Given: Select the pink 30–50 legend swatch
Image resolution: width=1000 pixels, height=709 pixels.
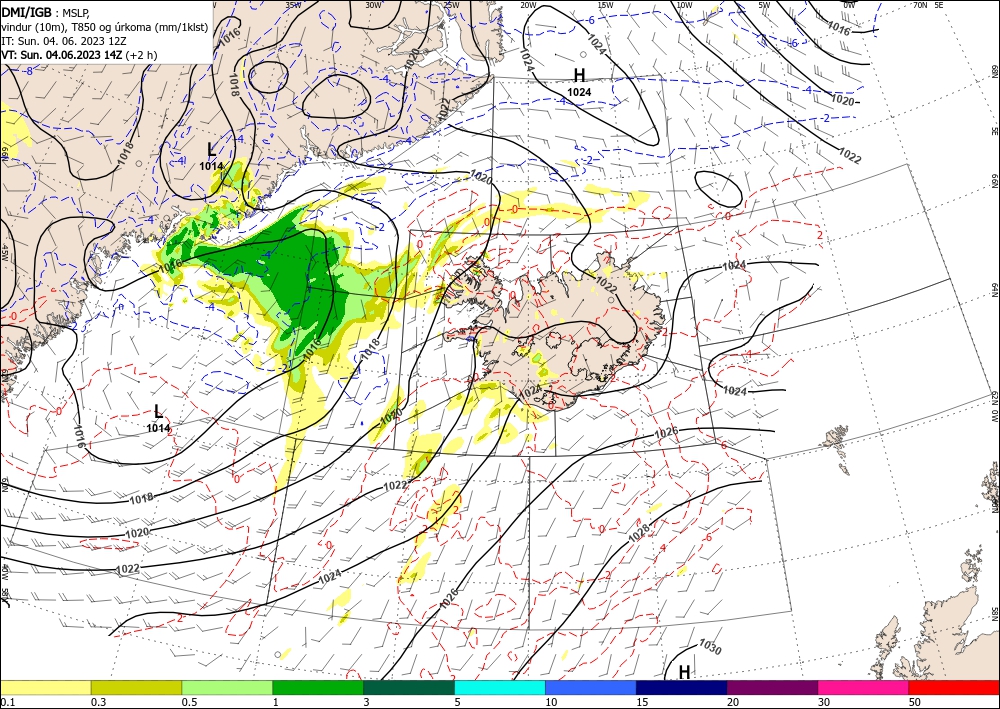Looking at the screenshot, I should pyautogui.click(x=864, y=687).
